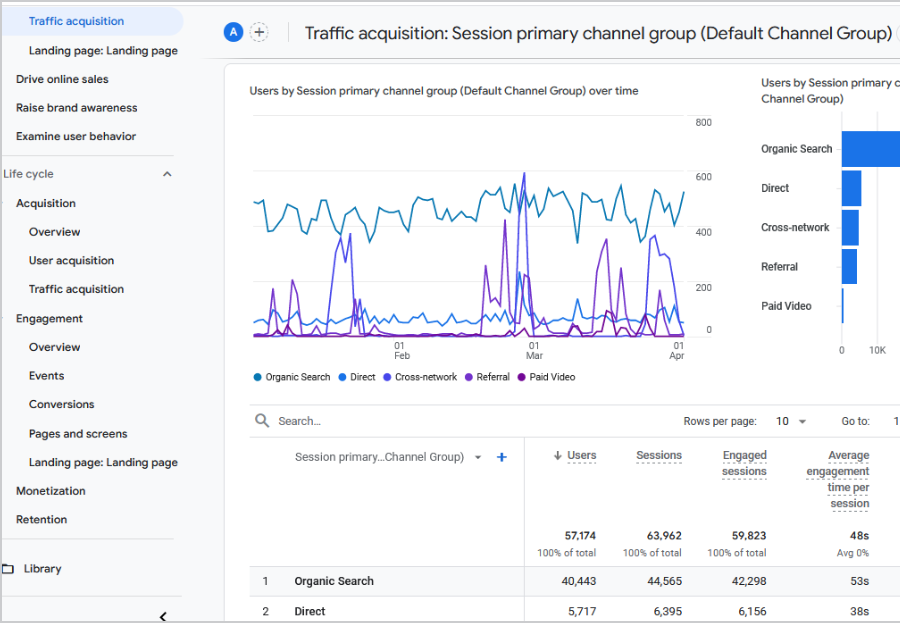Sort by Engaged sessions column header
Image resolution: width=900 pixels, height=623 pixels.
pyautogui.click(x=744, y=463)
